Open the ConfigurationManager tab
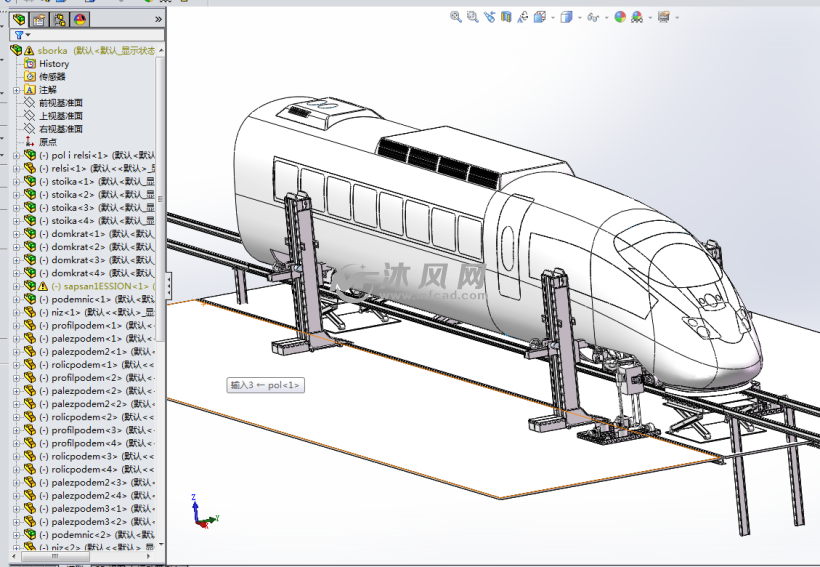The height and width of the screenshot is (567, 820). pos(59,19)
